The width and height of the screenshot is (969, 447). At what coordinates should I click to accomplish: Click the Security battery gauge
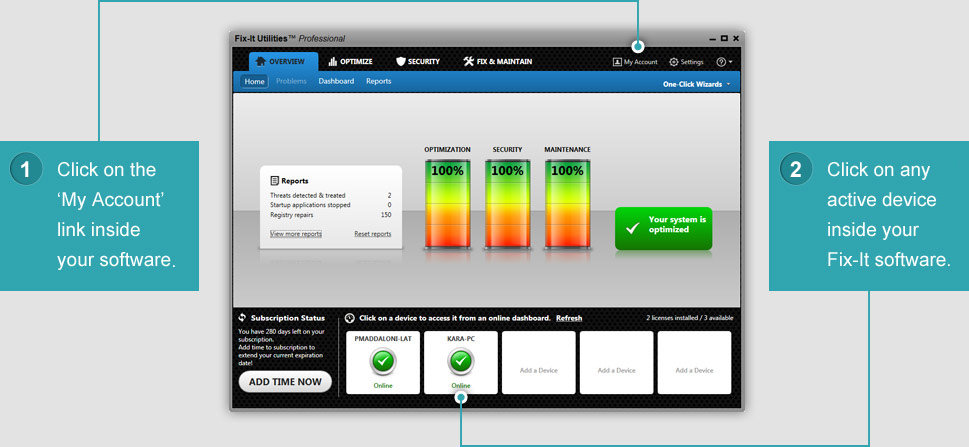[x=507, y=203]
